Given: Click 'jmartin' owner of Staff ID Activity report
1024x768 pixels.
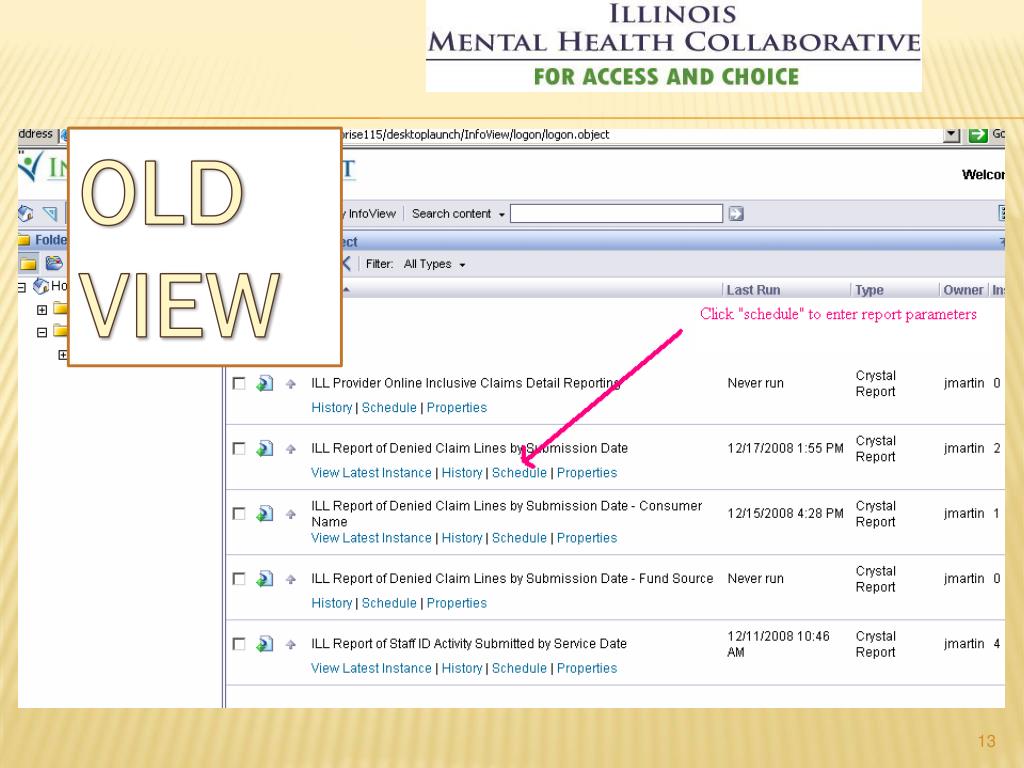Looking at the screenshot, I should coord(964,644).
